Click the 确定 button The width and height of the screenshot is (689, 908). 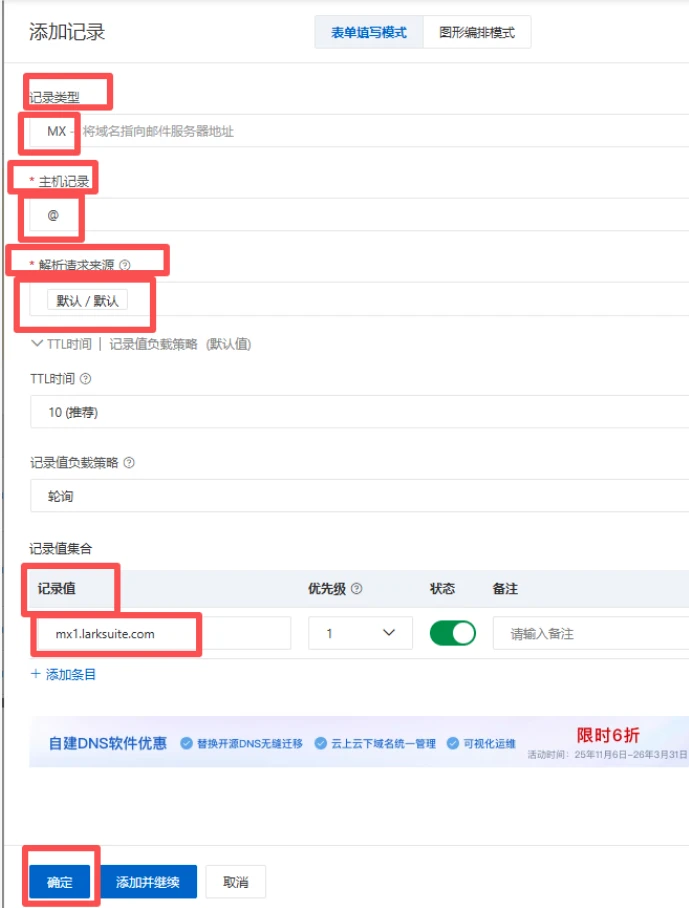60,881
